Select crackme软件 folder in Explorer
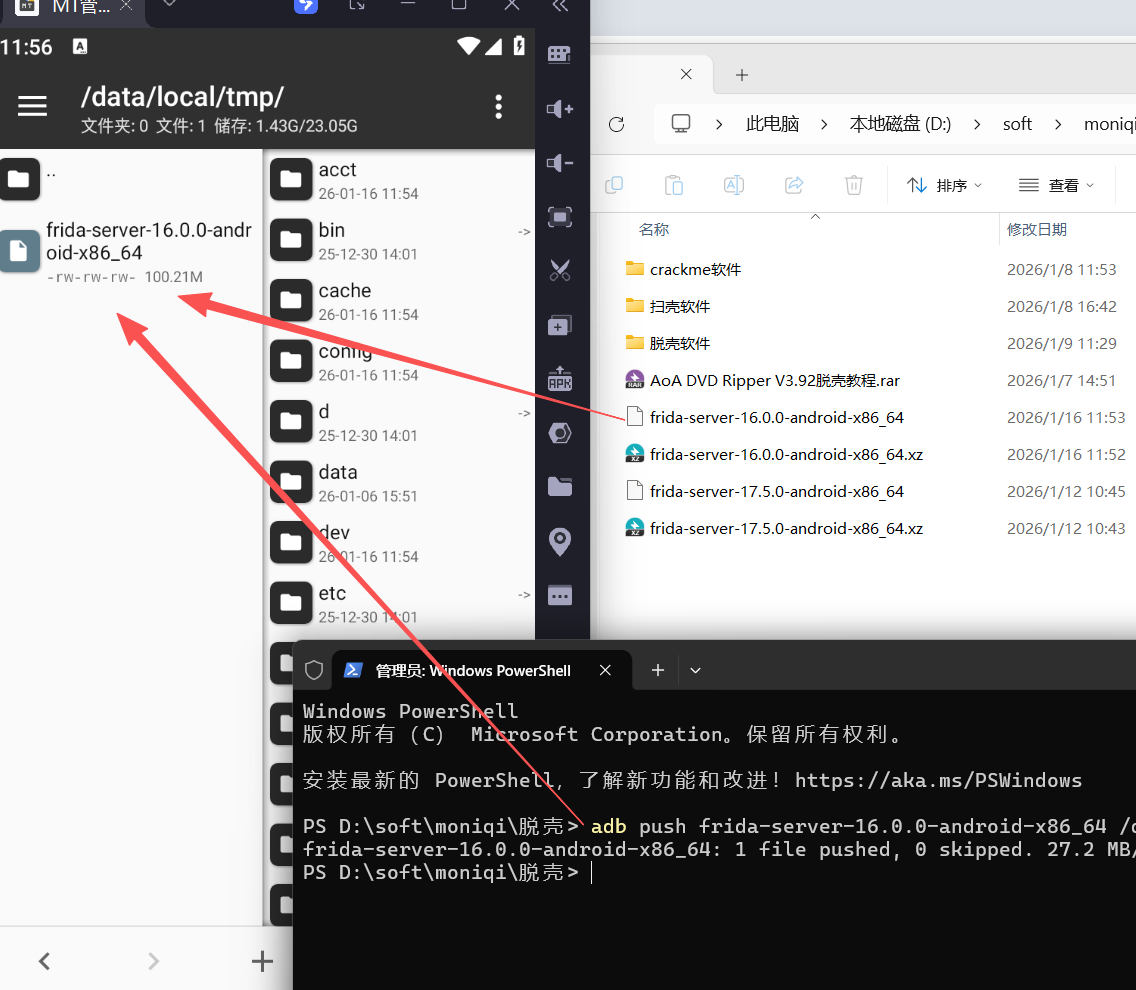Screen dimensions: 1136x990 696,270
